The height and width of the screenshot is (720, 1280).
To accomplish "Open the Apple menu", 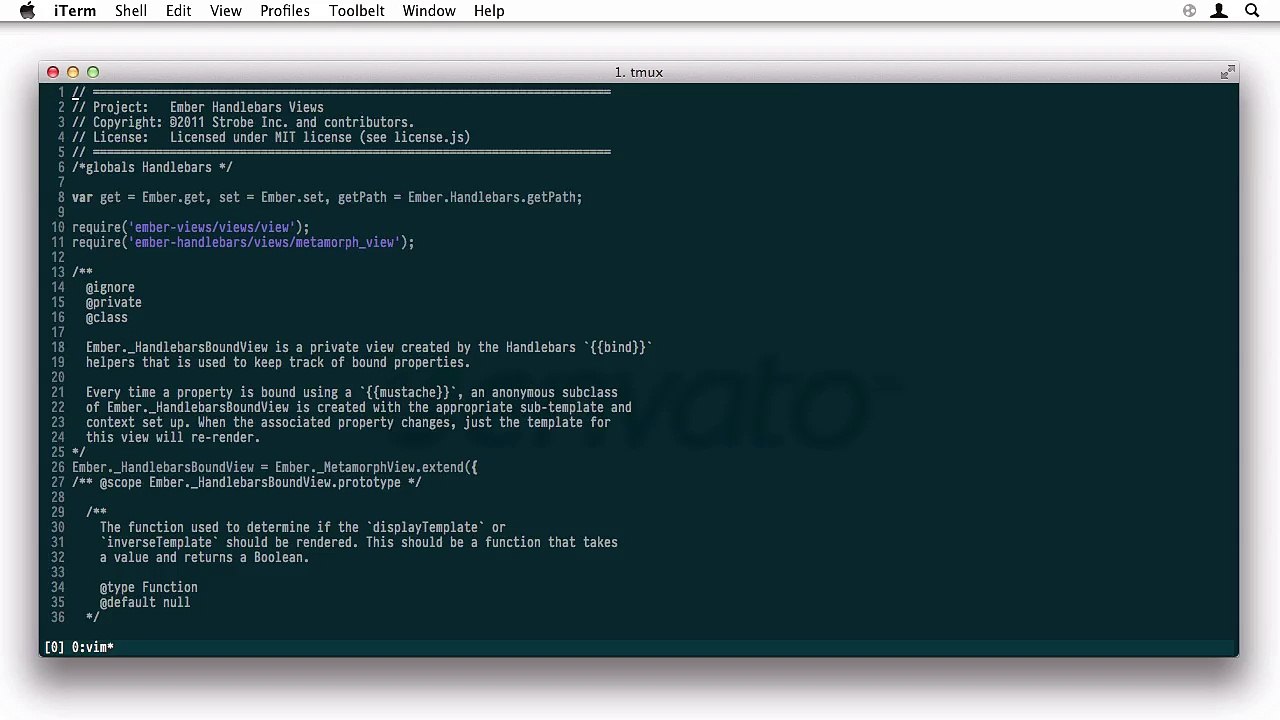I will (27, 11).
